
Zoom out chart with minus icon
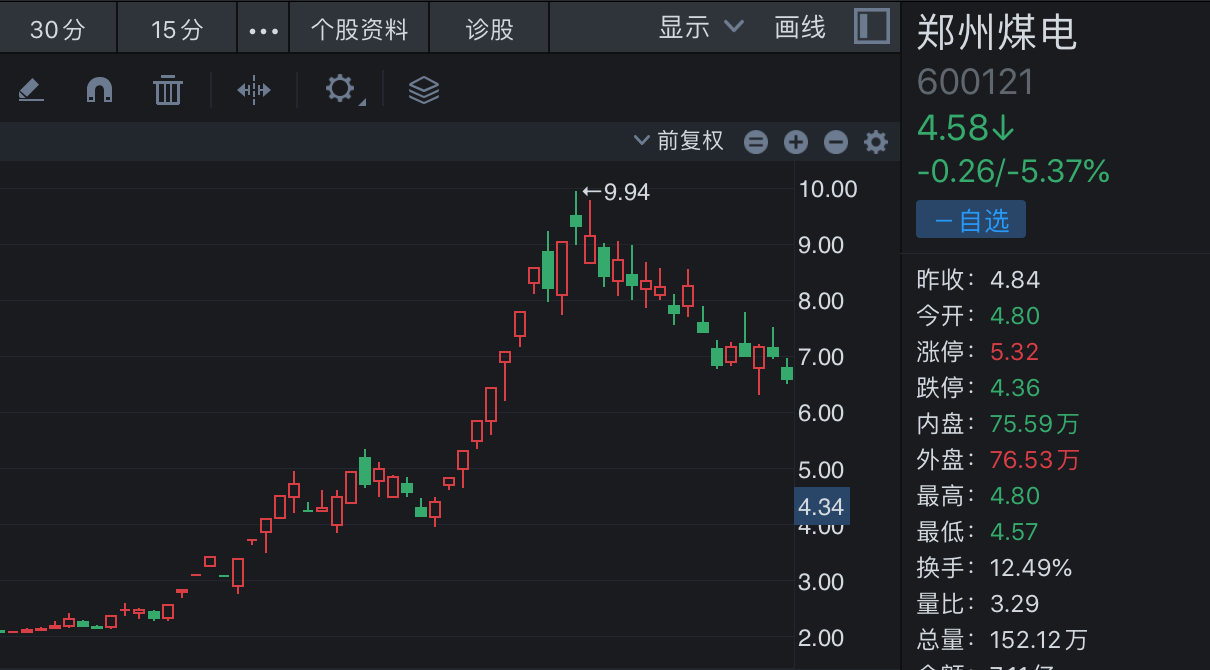point(836,143)
